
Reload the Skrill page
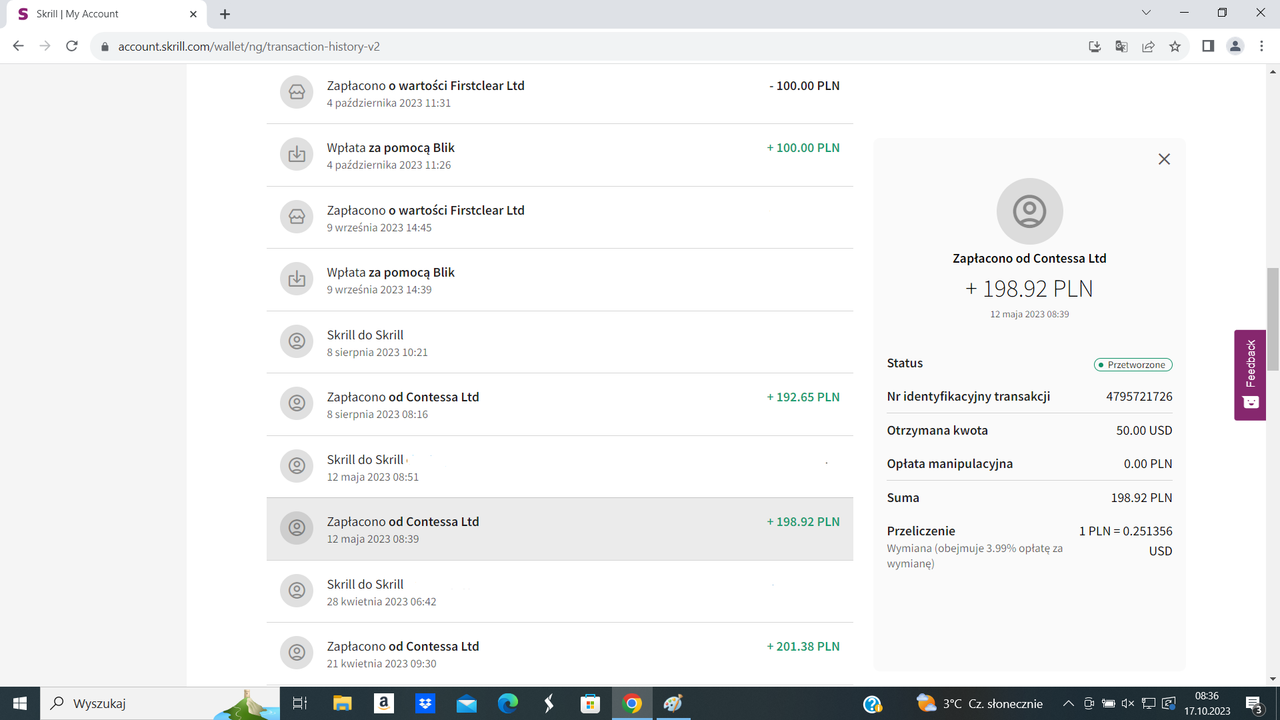click(x=72, y=46)
